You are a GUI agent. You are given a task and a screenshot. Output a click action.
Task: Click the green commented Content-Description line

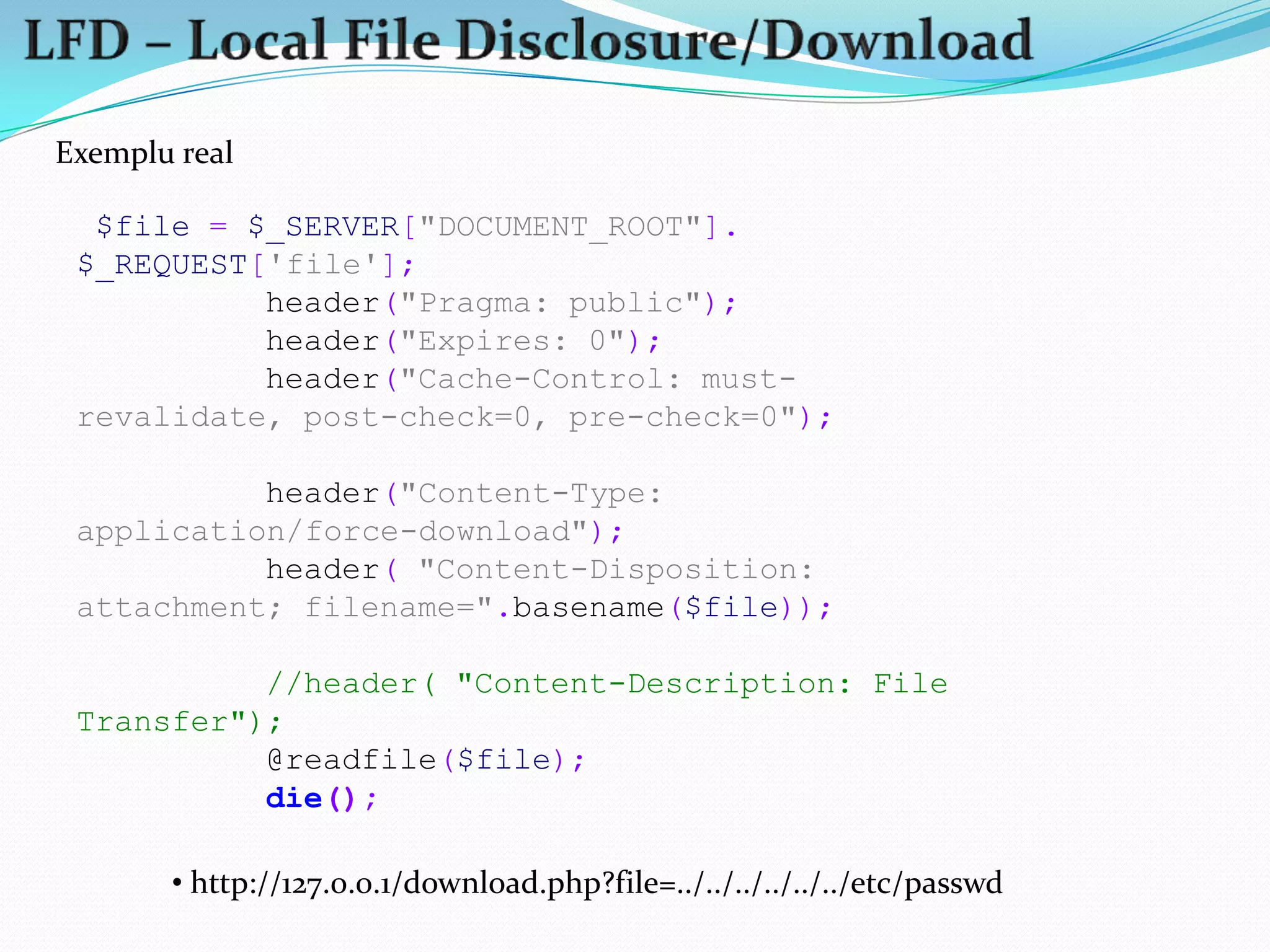(x=606, y=684)
